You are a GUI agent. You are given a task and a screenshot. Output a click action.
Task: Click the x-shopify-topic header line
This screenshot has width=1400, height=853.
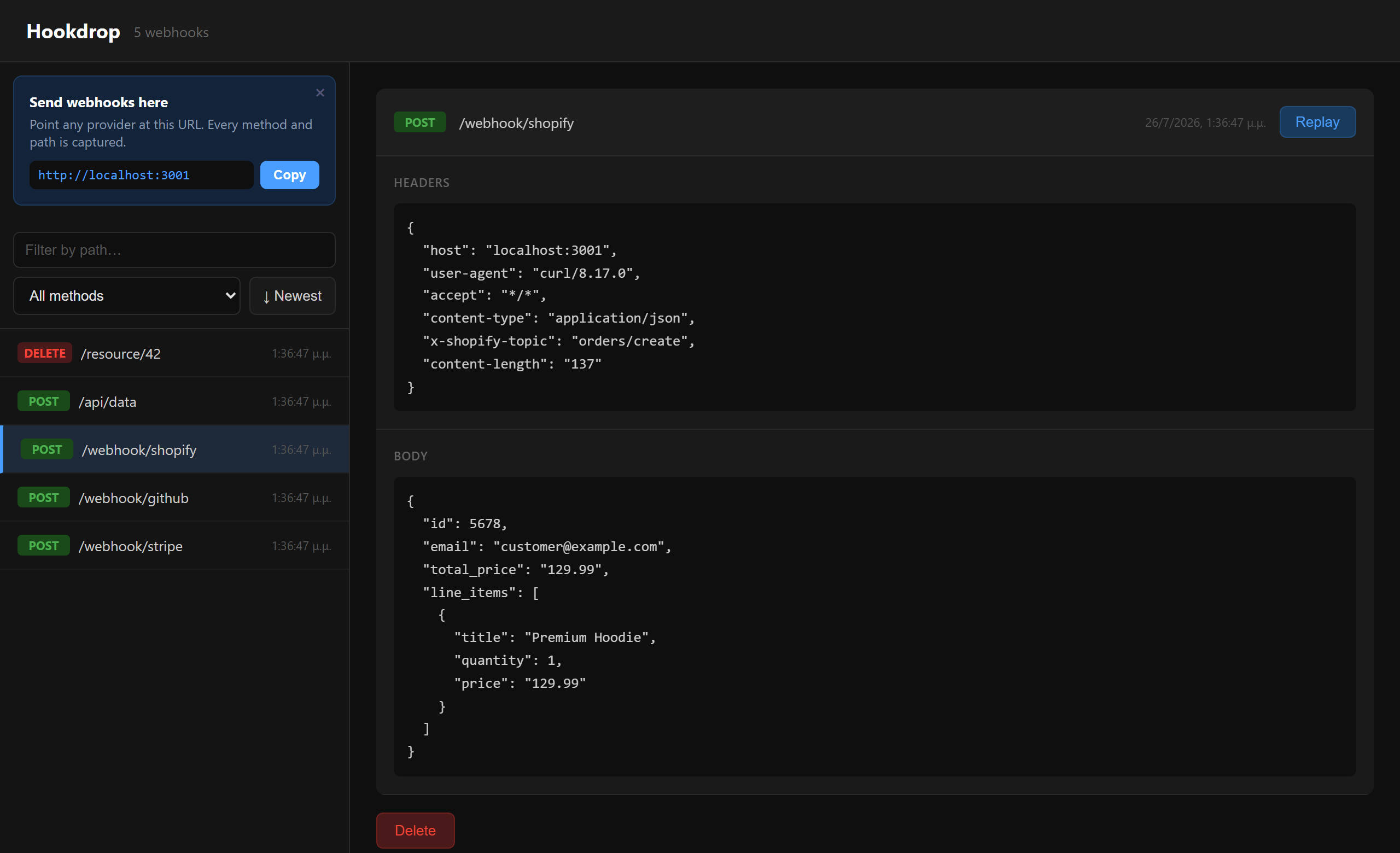point(558,341)
